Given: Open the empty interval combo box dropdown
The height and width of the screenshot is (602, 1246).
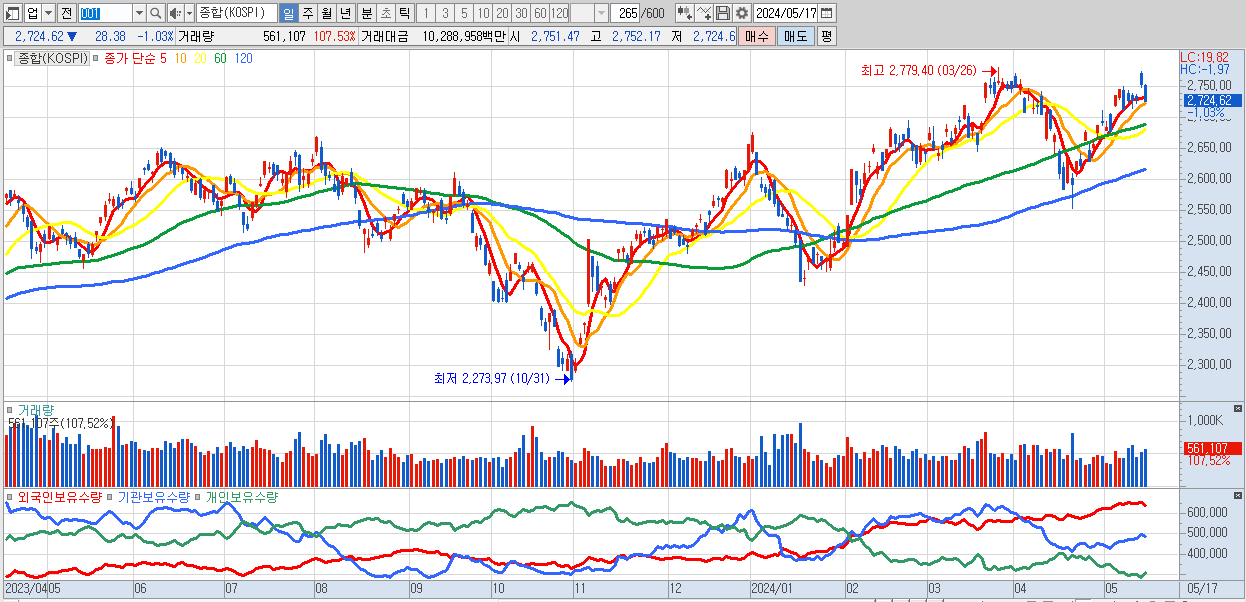Looking at the screenshot, I should (x=601, y=13).
